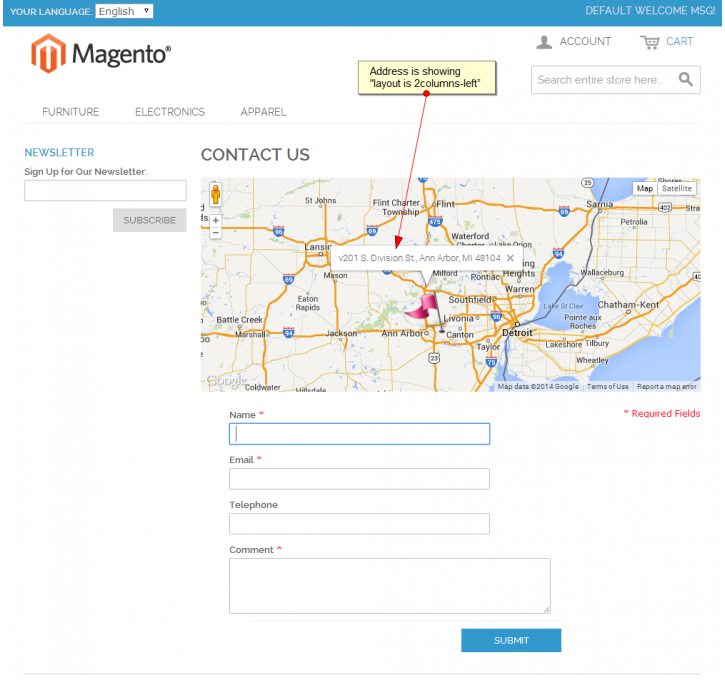Open the shopping Cart icon

pos(650,42)
